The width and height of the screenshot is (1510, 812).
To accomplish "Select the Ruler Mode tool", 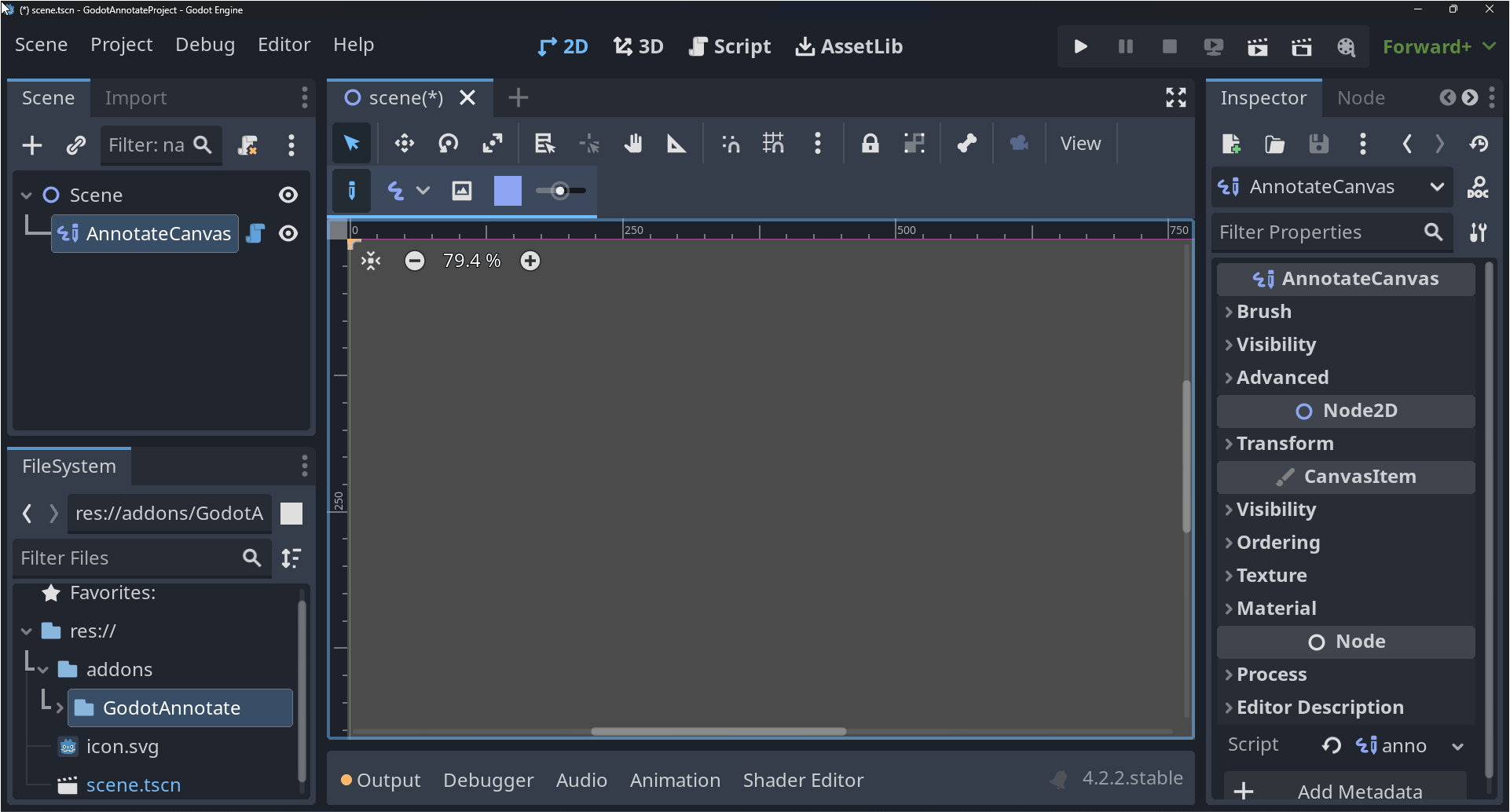I will [676, 144].
